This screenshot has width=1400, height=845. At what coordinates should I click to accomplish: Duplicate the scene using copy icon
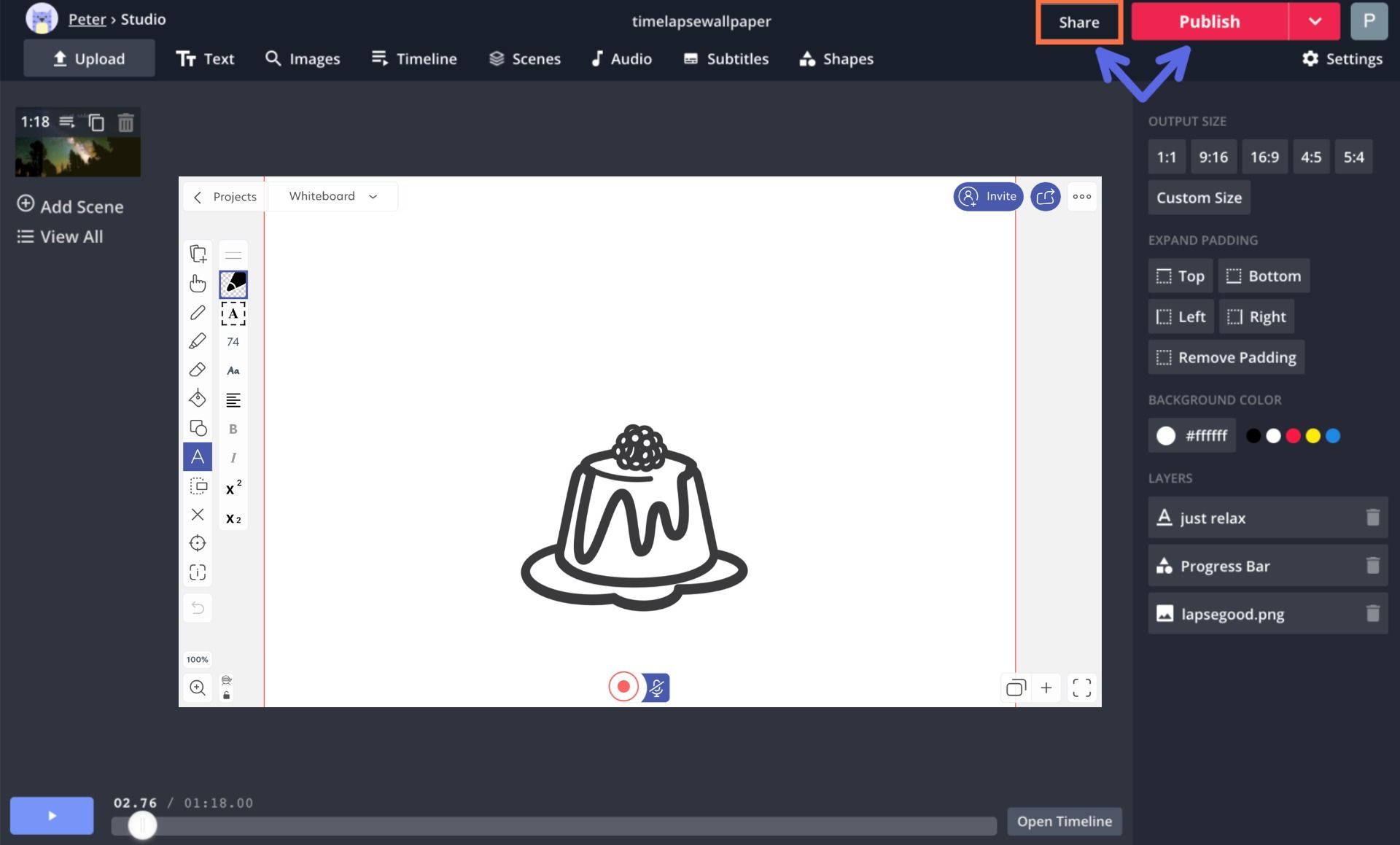[x=96, y=122]
